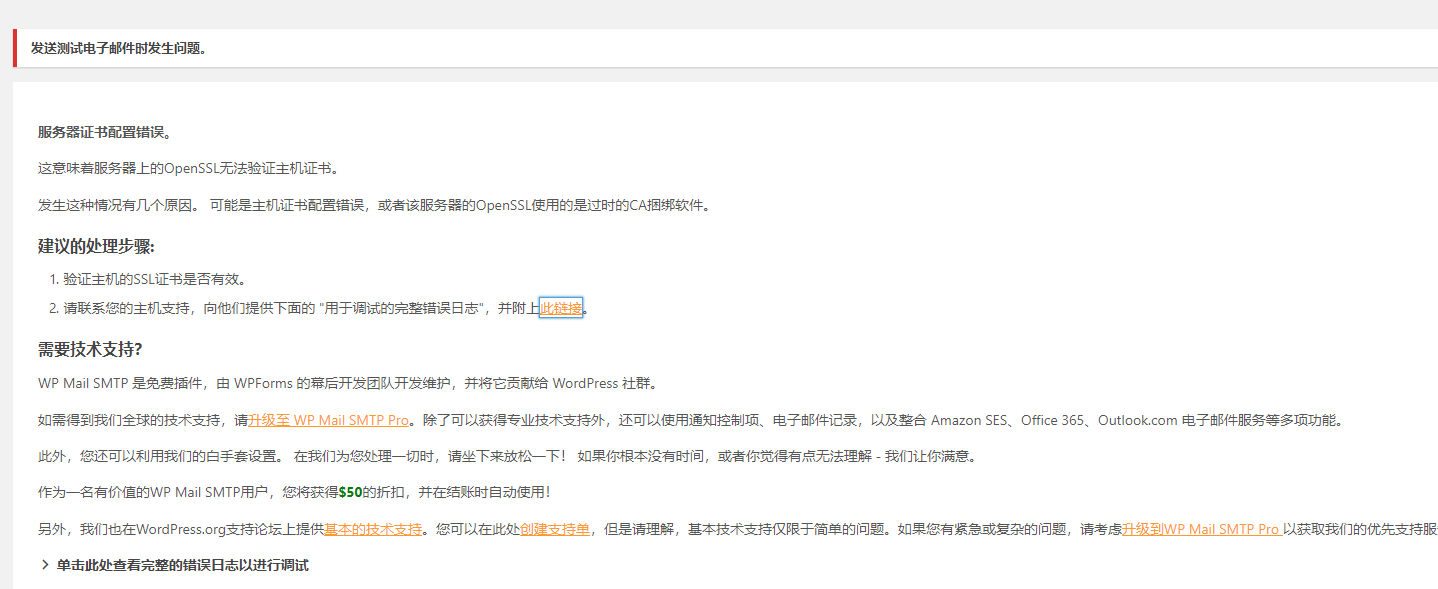The height and width of the screenshot is (589, 1438).
Task: Open the highlighted "此链接" debugging hyperlink
Action: pos(560,308)
